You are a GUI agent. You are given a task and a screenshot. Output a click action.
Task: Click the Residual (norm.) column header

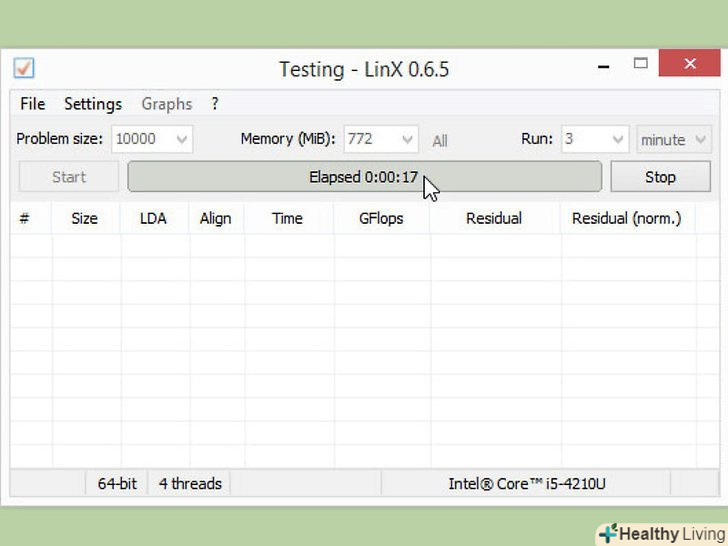(x=627, y=218)
